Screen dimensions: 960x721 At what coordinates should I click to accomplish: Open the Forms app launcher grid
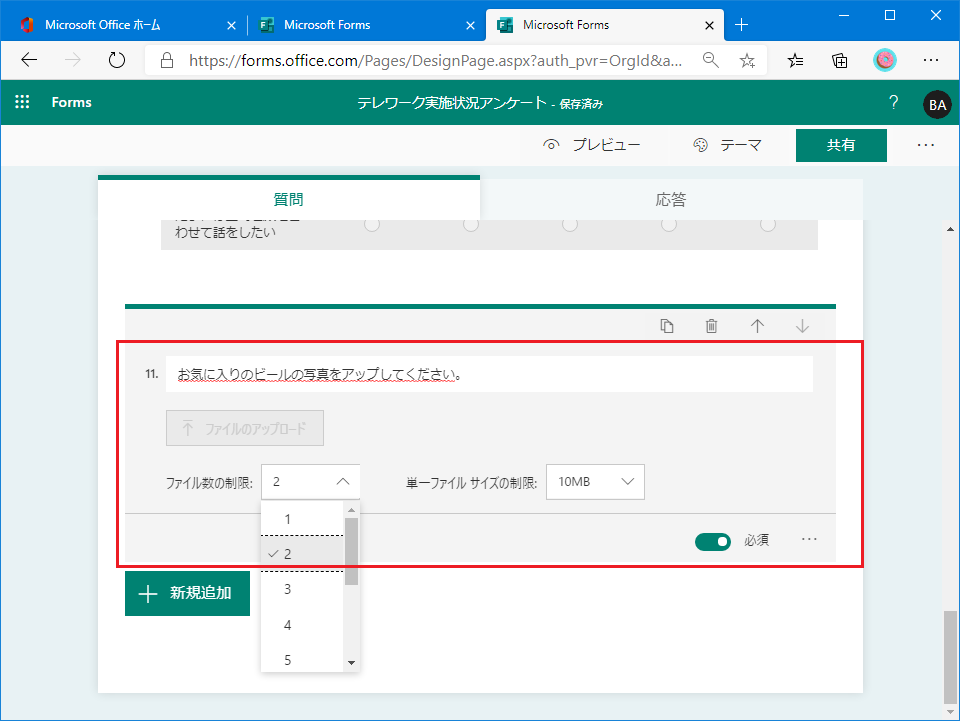[23, 102]
